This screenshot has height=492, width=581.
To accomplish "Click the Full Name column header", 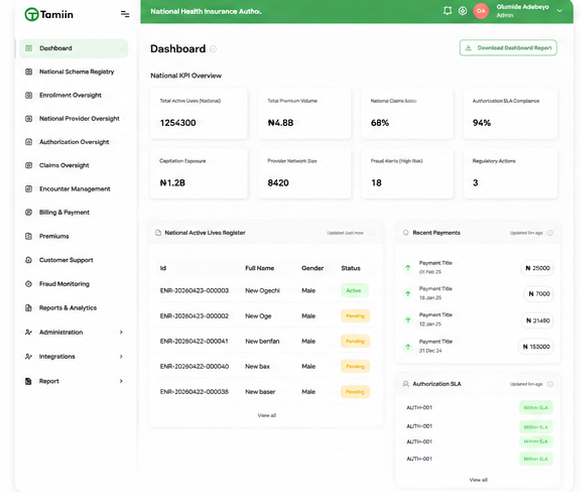I will (260, 268).
